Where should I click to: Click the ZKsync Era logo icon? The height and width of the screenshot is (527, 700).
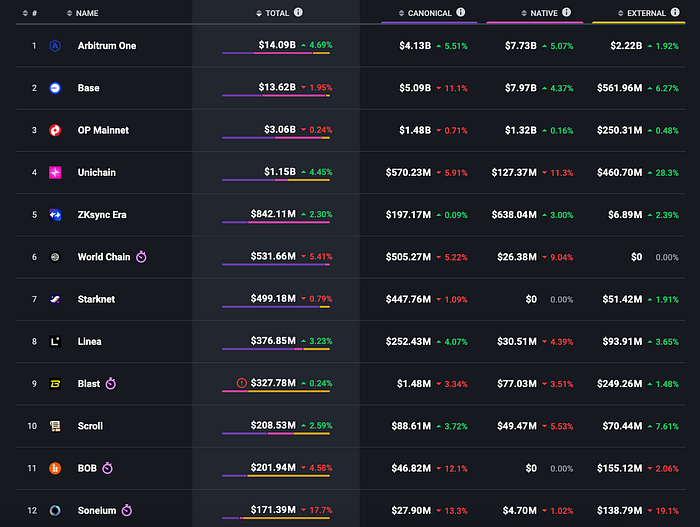click(55, 215)
